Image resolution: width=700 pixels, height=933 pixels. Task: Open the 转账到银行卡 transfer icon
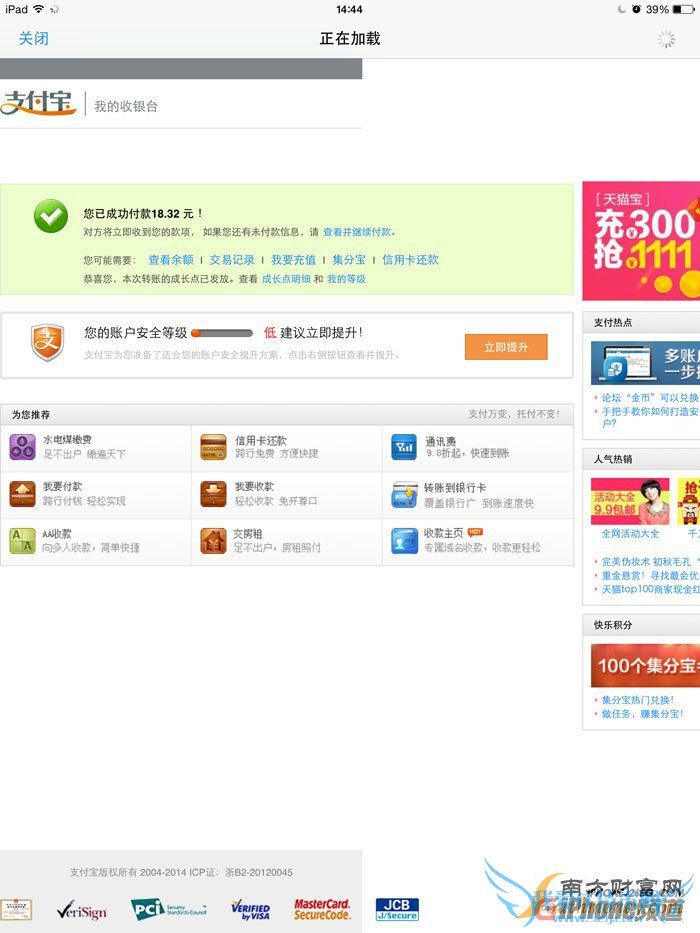[404, 494]
